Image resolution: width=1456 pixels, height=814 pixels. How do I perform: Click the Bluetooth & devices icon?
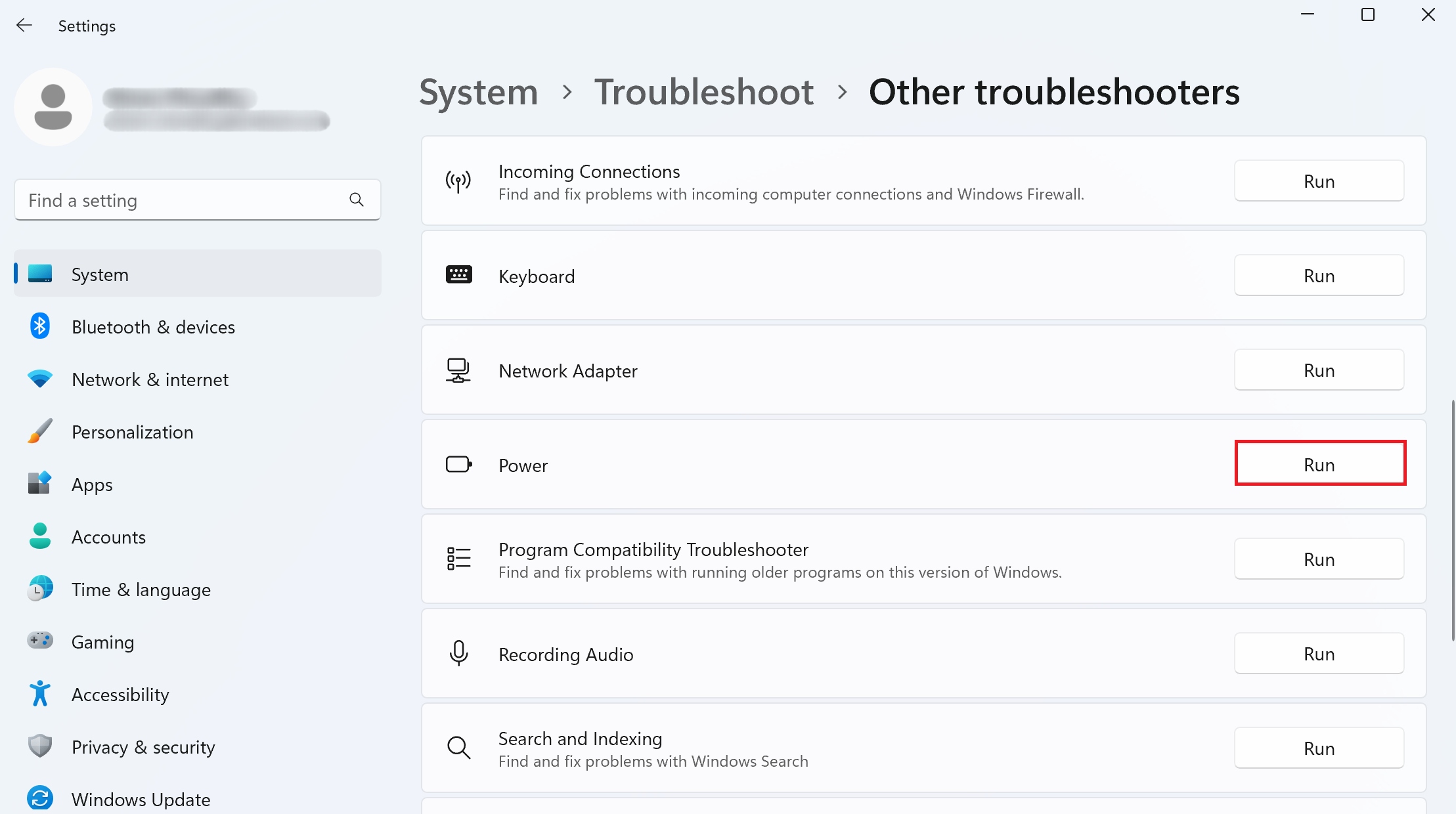pos(40,326)
